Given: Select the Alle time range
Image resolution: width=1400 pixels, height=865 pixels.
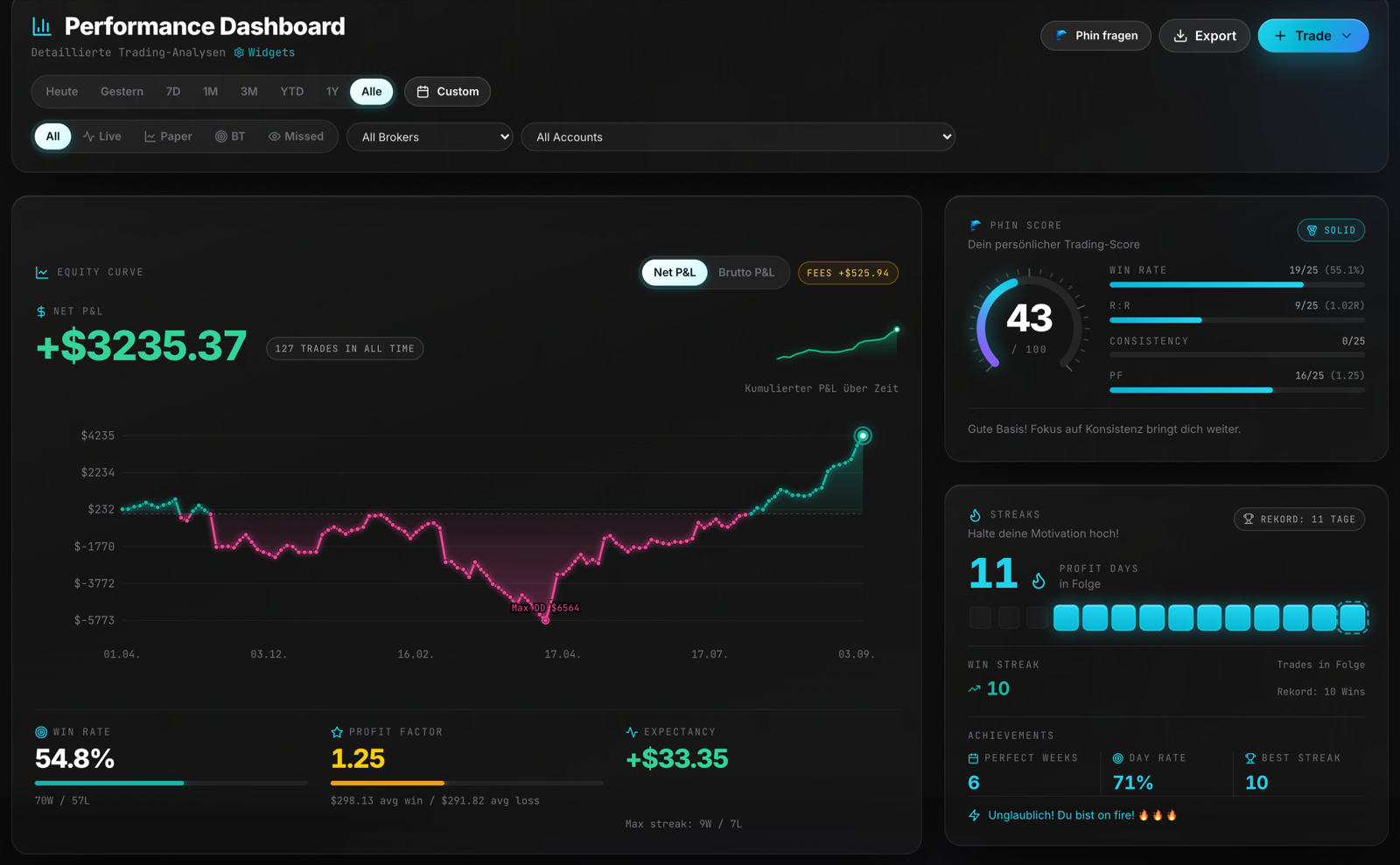Looking at the screenshot, I should 372,92.
